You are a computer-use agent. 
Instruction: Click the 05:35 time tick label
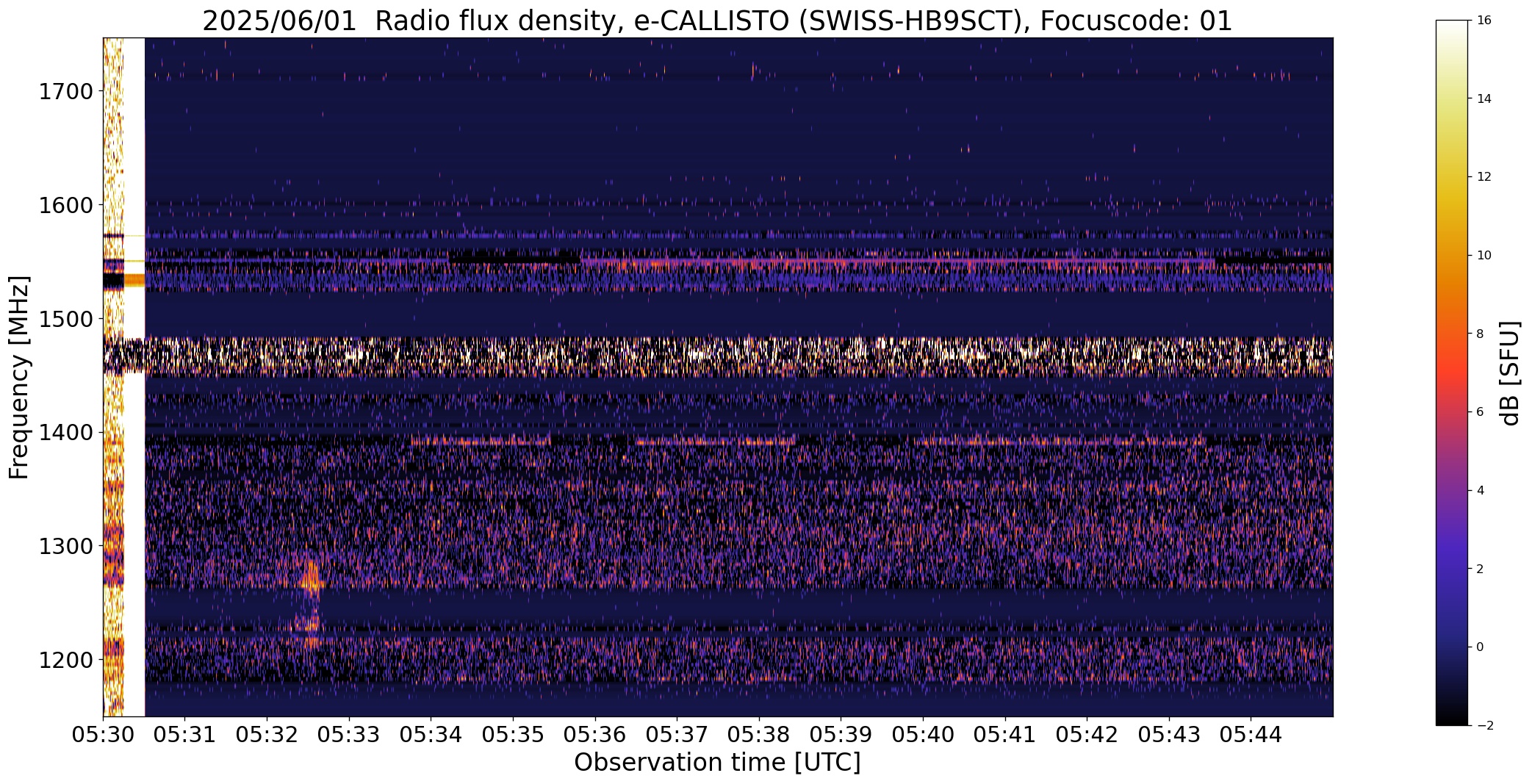(514, 735)
